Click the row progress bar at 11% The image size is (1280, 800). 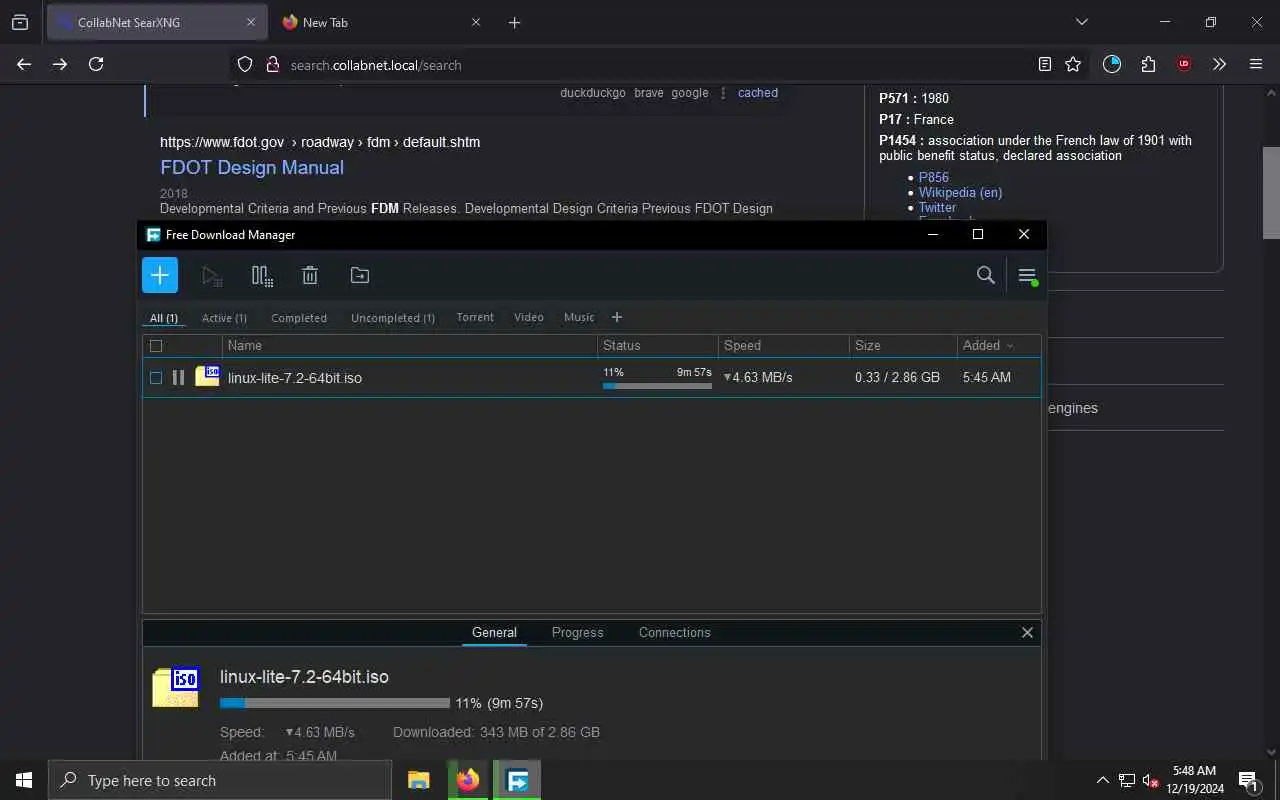pos(657,386)
